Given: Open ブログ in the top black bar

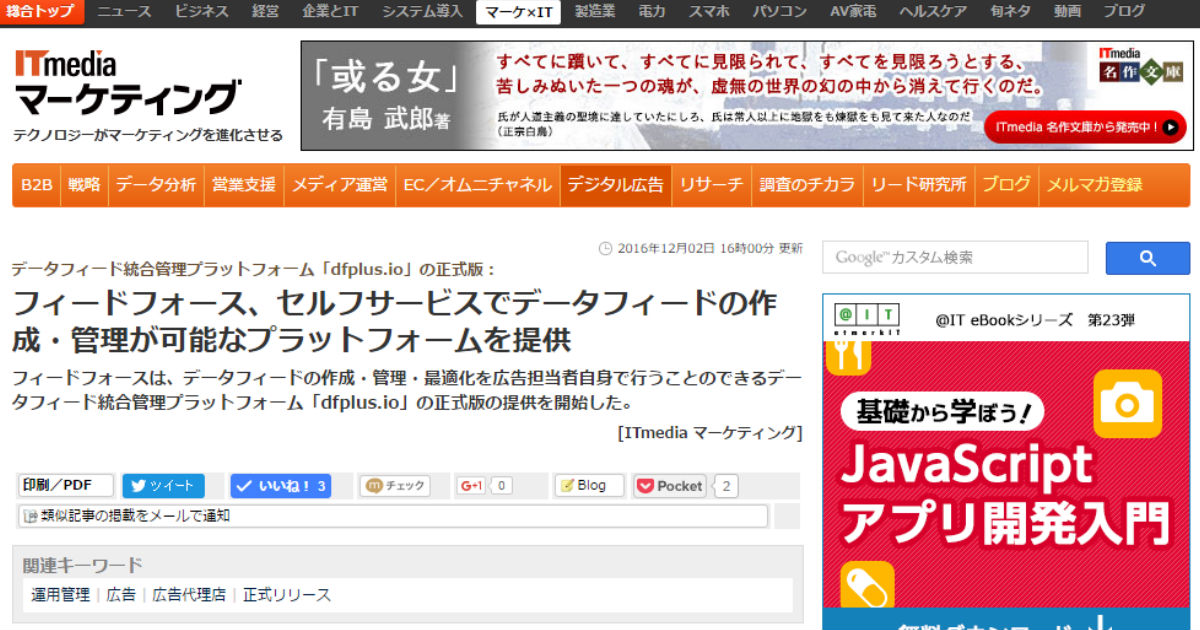Looking at the screenshot, I should (1125, 12).
